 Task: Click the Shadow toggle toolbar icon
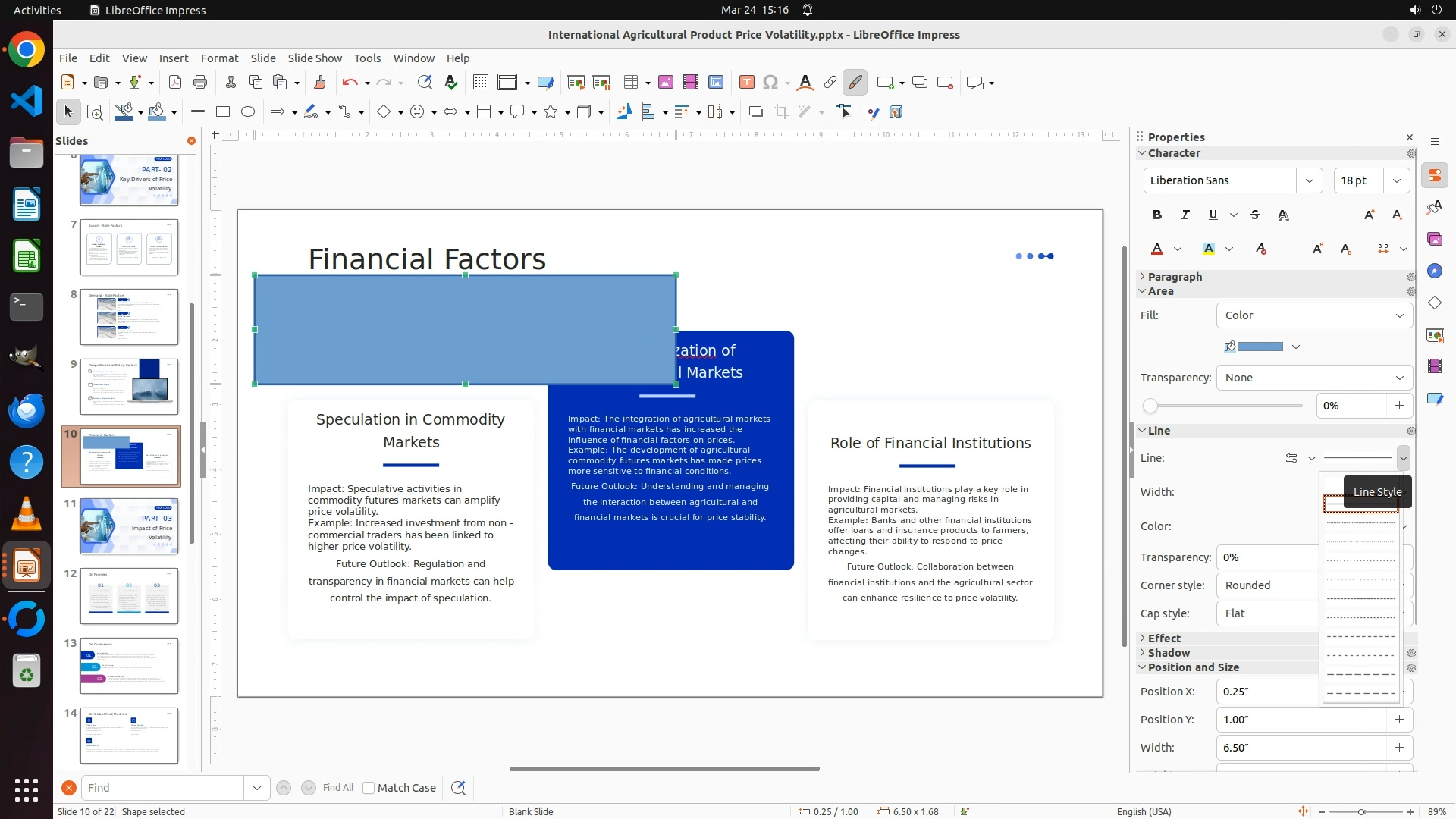[755, 112]
